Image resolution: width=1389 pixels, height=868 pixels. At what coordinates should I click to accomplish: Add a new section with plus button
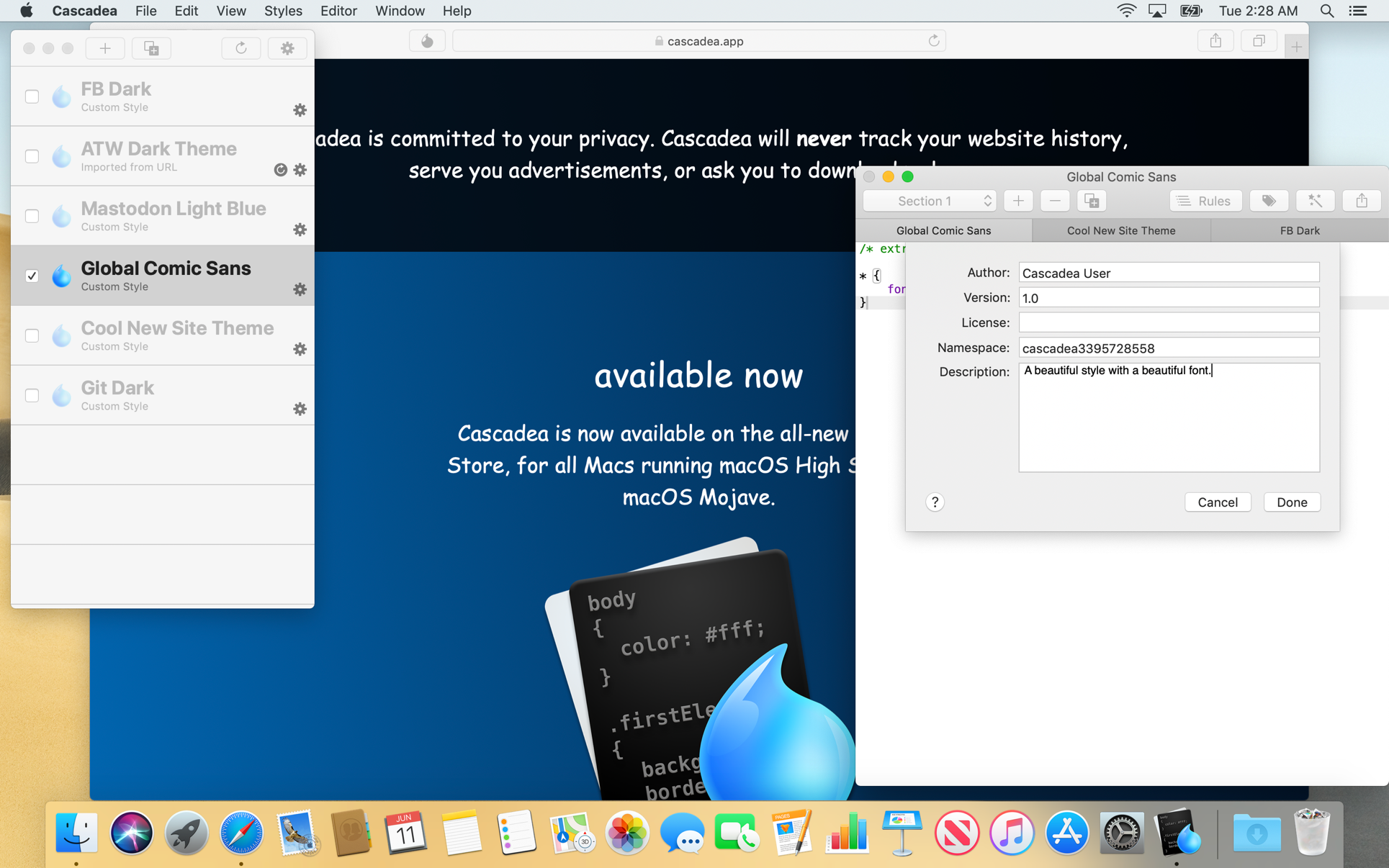(x=1018, y=201)
